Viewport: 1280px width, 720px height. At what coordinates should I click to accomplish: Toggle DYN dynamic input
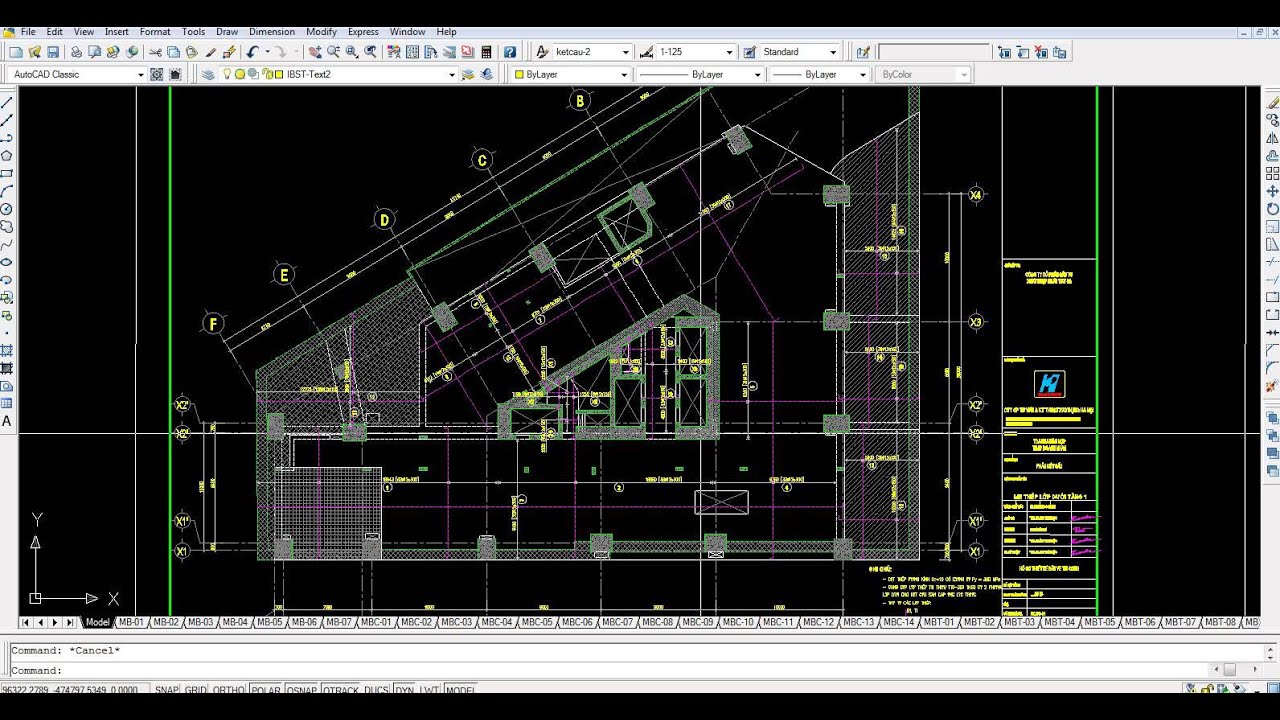(x=404, y=690)
